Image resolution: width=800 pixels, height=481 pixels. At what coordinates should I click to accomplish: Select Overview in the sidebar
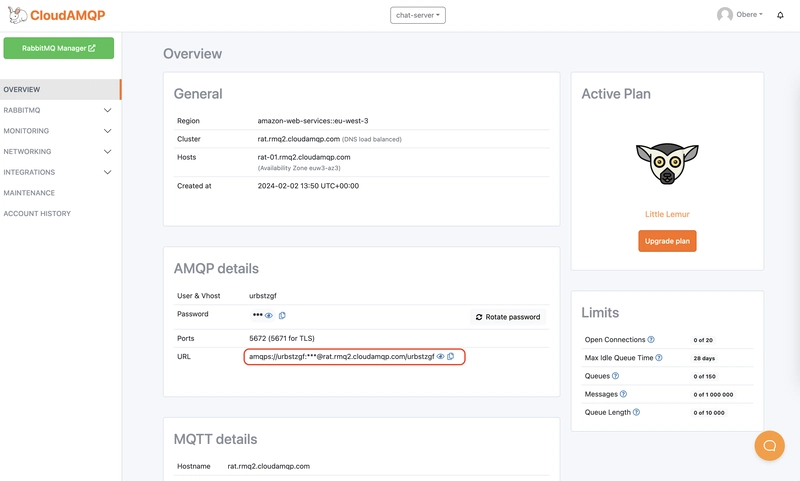click(60, 89)
